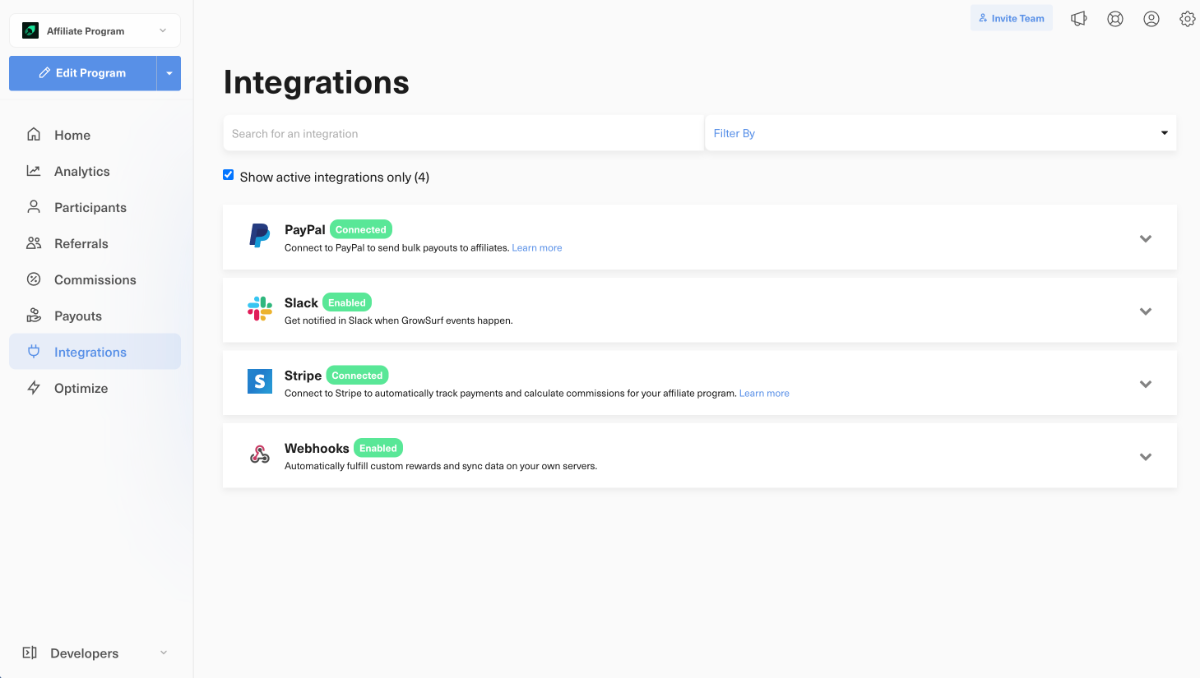This screenshot has width=1200, height=678.
Task: Open the Edit Program dropdown arrow
Action: pos(169,73)
